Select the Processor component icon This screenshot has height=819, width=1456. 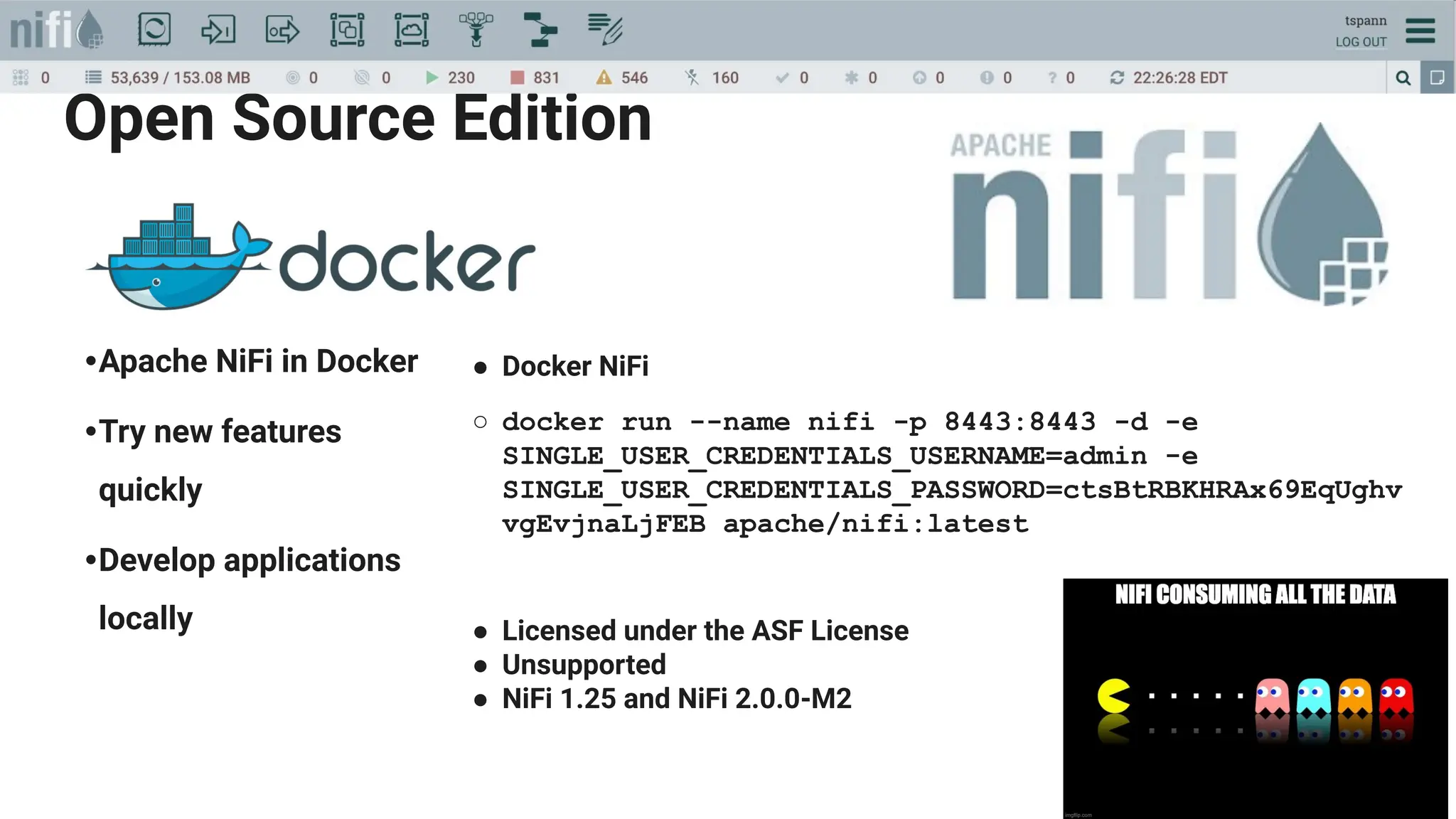154,29
